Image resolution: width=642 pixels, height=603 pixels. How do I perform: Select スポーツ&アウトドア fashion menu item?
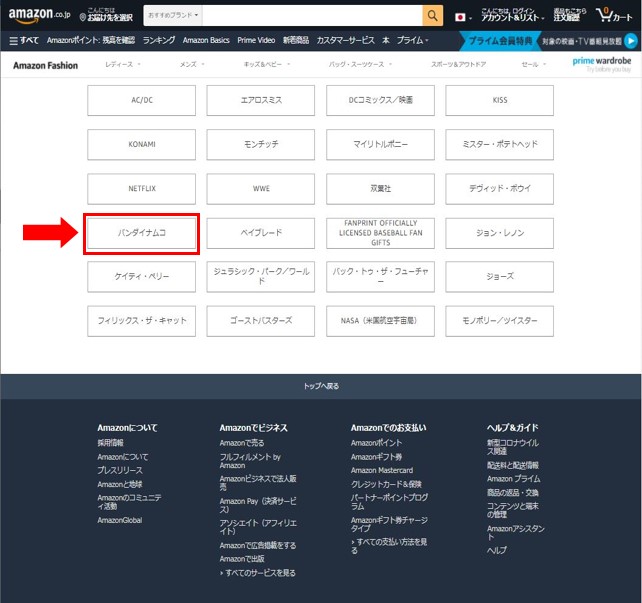tap(458, 64)
